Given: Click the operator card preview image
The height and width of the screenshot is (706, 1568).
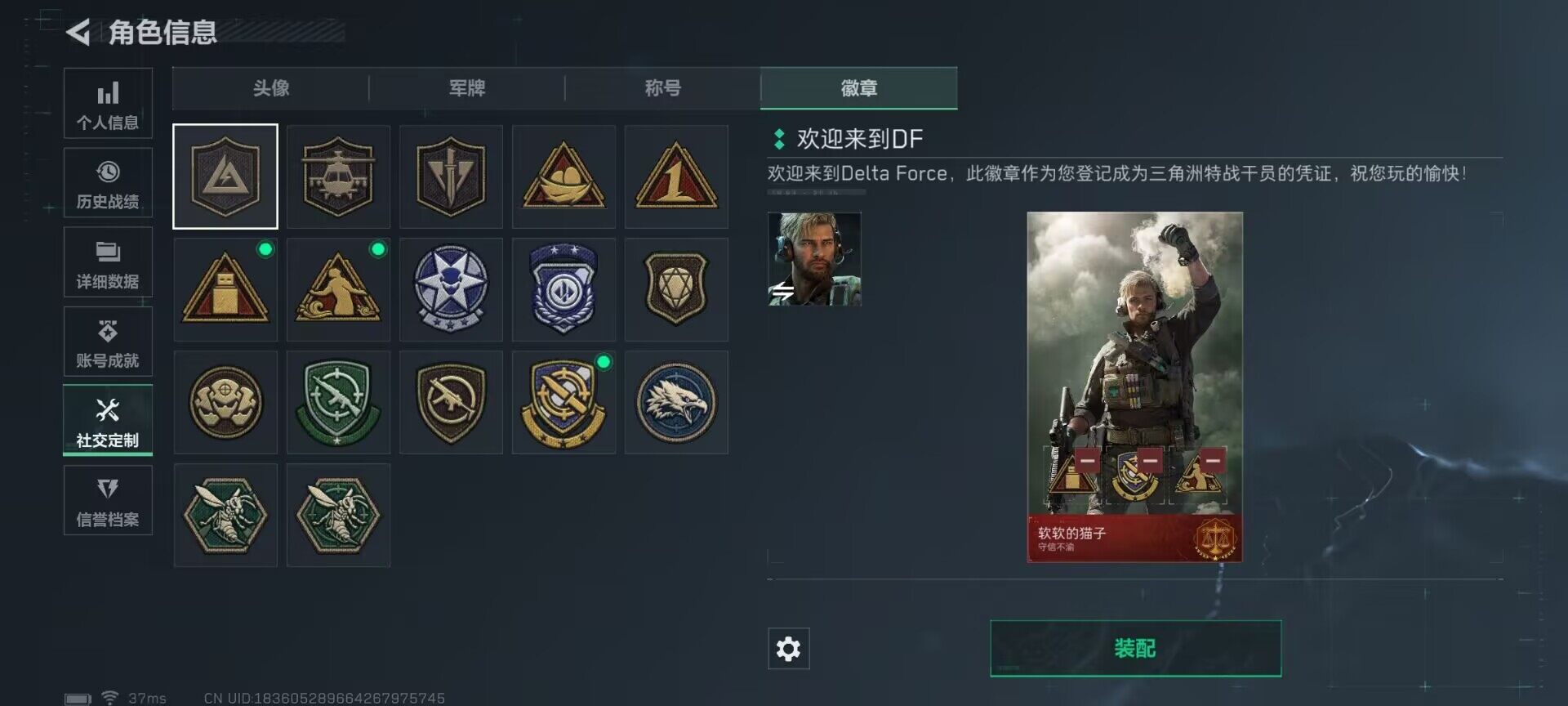Looking at the screenshot, I should tap(1134, 387).
